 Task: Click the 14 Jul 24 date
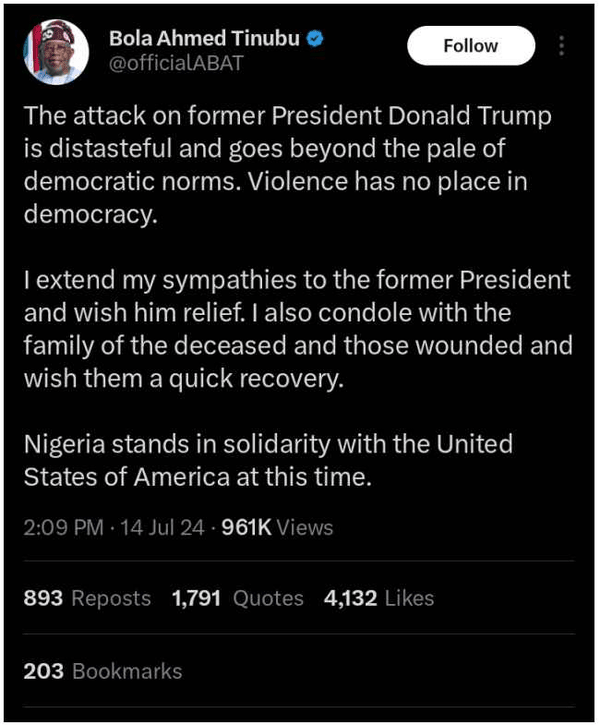point(162,527)
